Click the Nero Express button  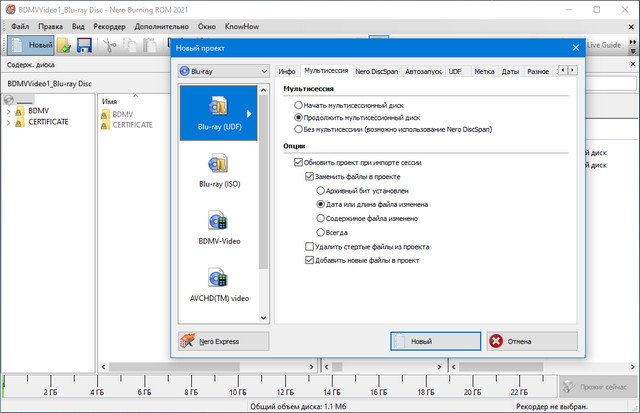224,341
